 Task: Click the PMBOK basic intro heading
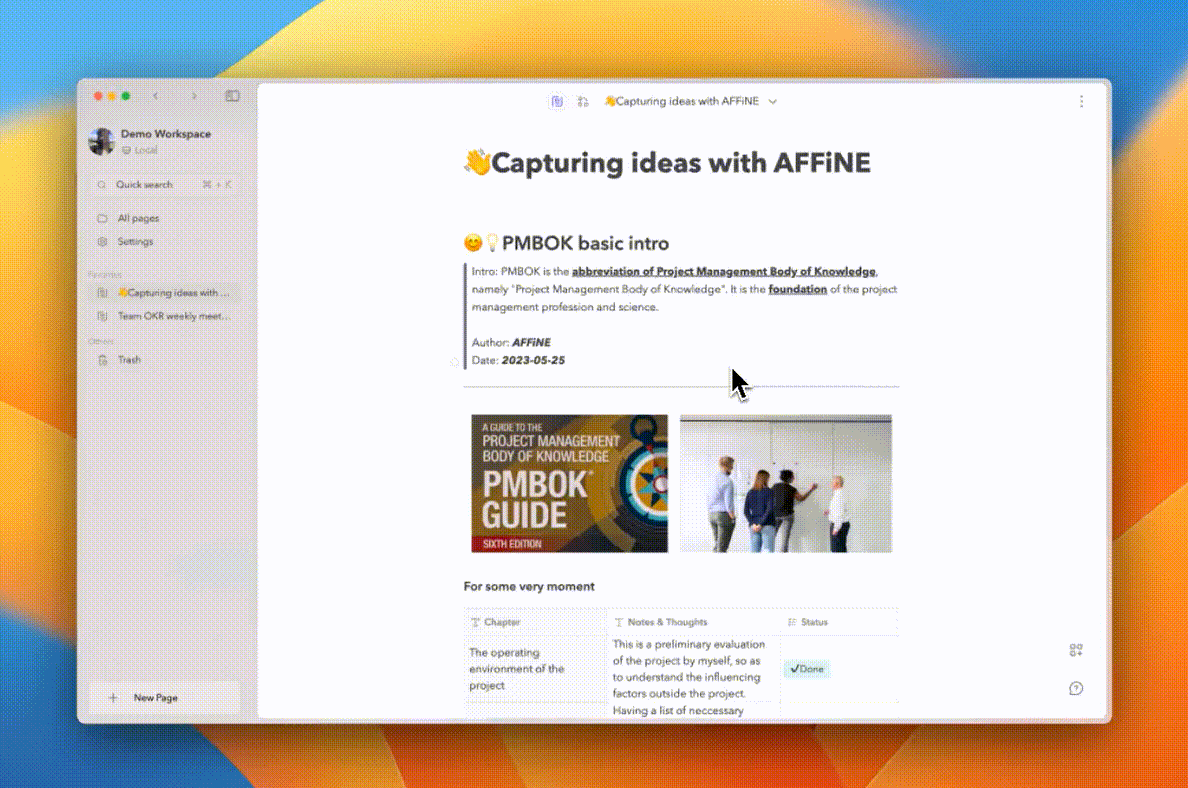[x=567, y=243]
